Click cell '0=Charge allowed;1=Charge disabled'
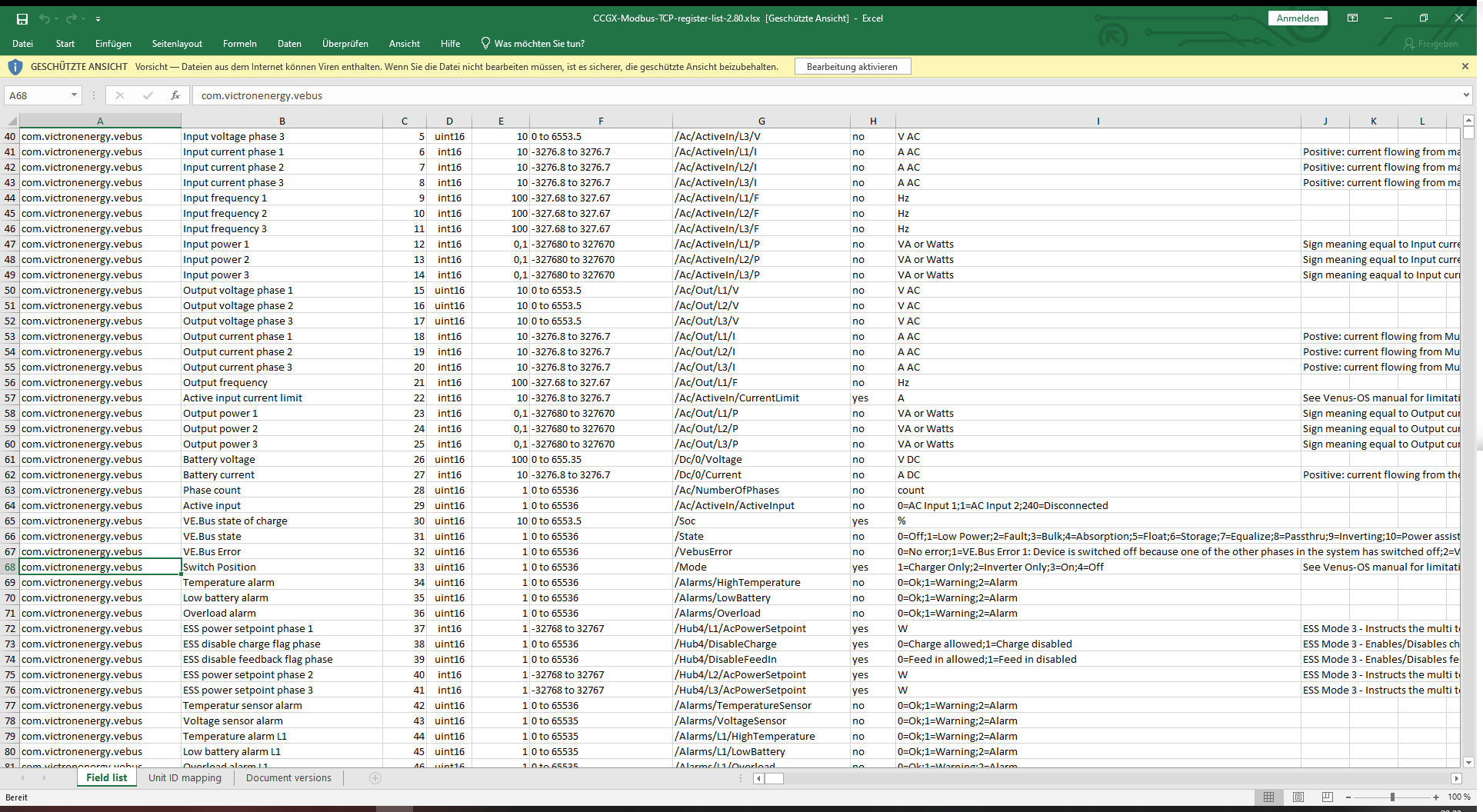This screenshot has width=1483, height=812. pyautogui.click(x=1098, y=644)
